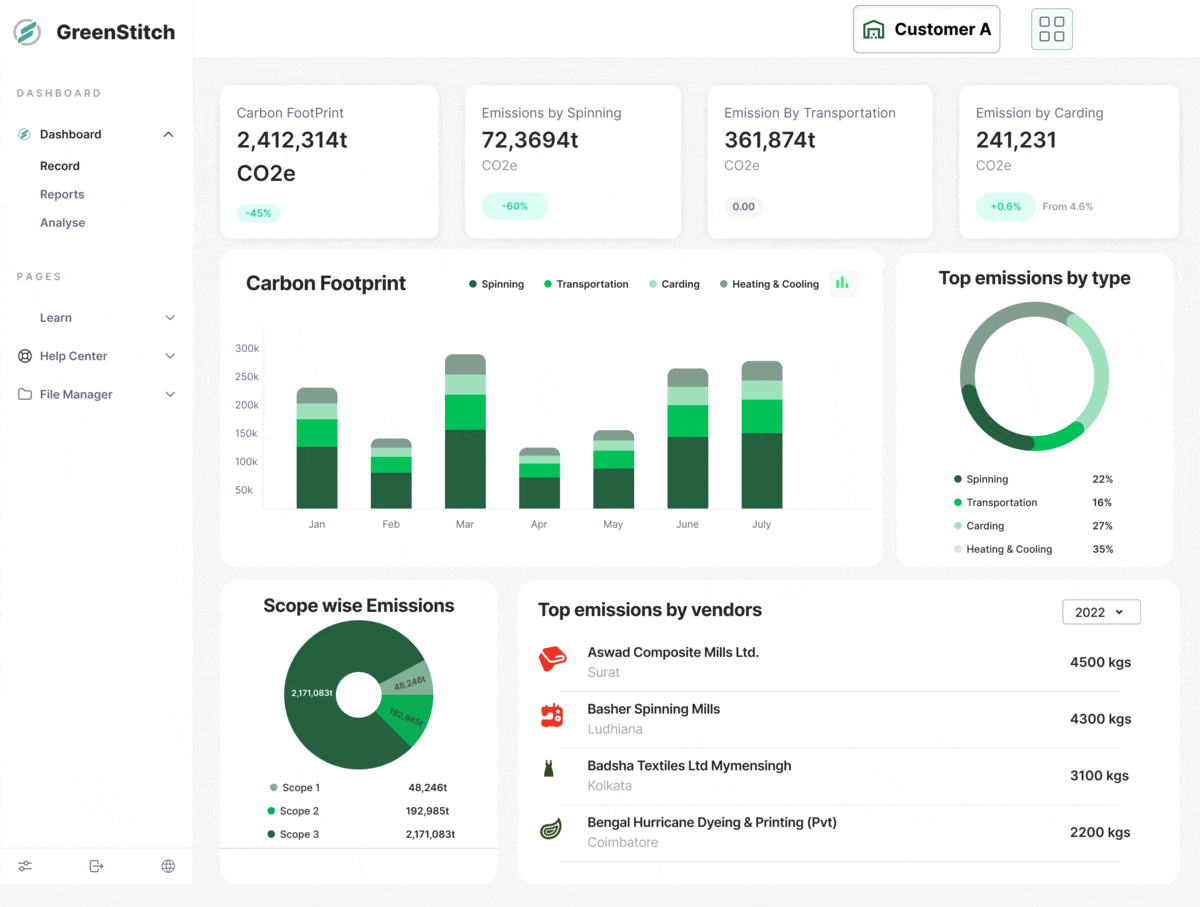Expand the Help Center chevron
Image resolution: width=1200 pixels, height=907 pixels.
(x=170, y=356)
